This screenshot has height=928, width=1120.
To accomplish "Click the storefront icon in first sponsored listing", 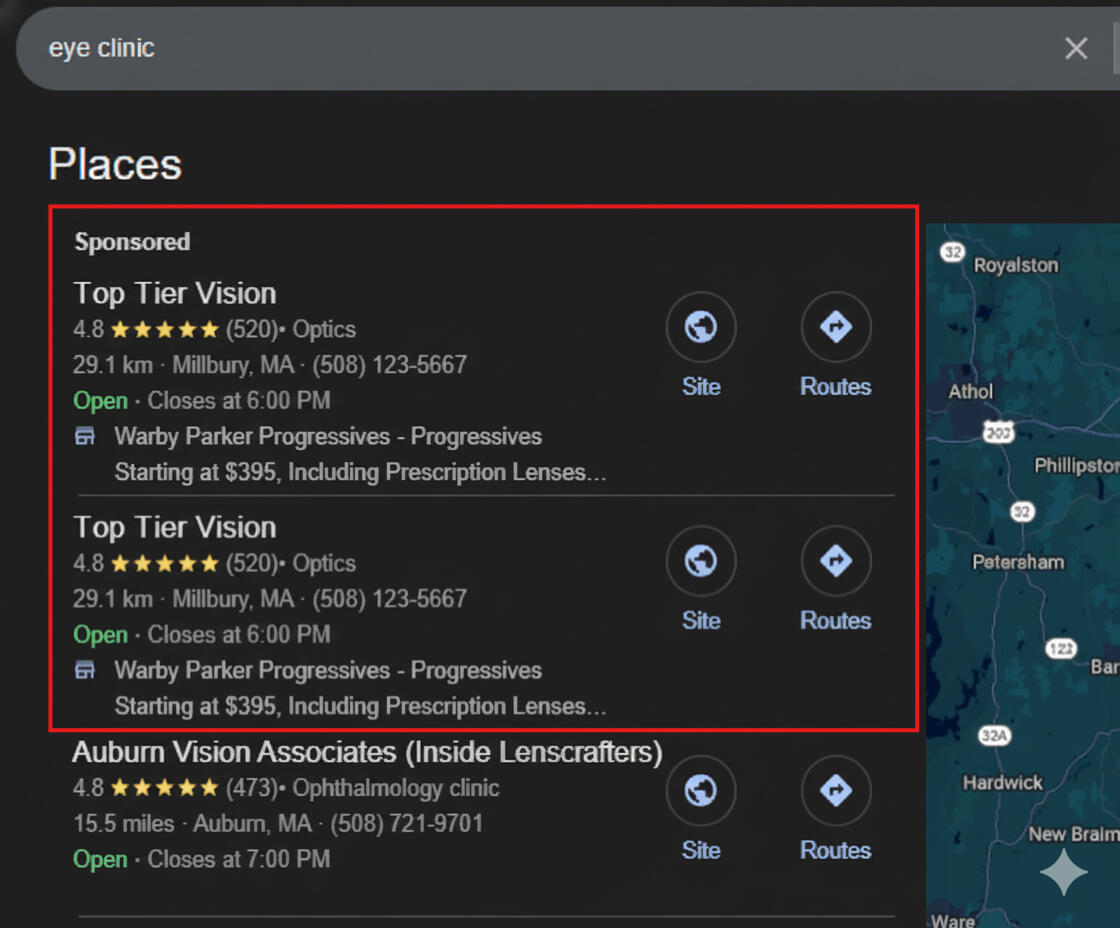I will [85, 437].
